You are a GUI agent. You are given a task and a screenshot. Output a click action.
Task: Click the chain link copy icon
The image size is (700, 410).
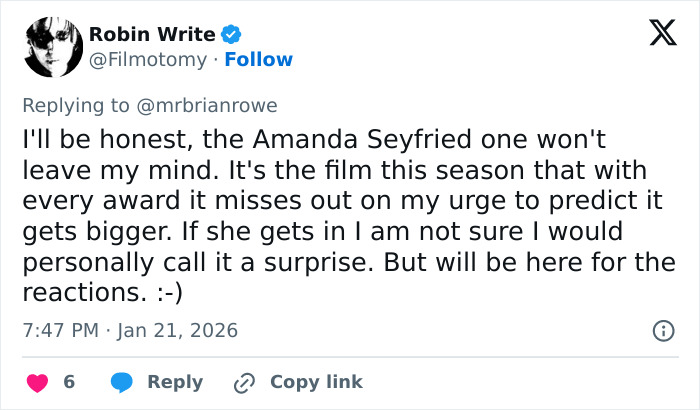click(x=245, y=382)
